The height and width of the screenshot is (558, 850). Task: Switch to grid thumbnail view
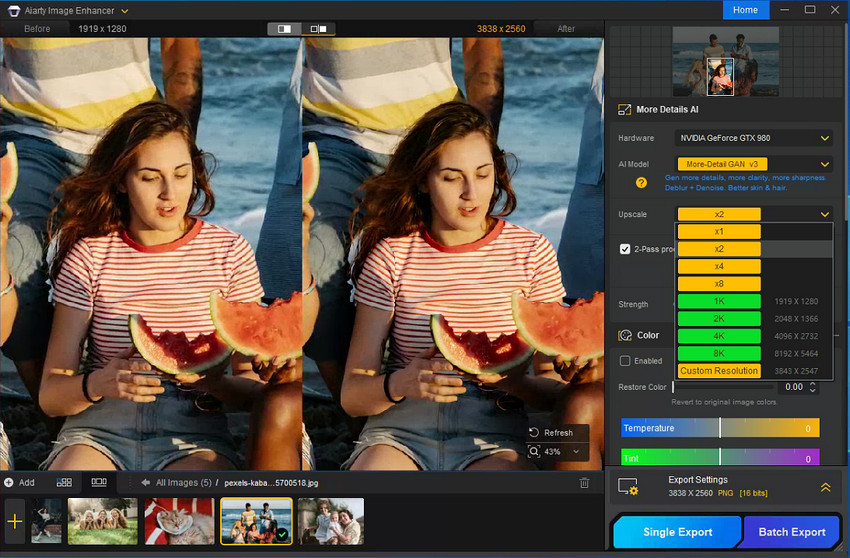tap(64, 482)
